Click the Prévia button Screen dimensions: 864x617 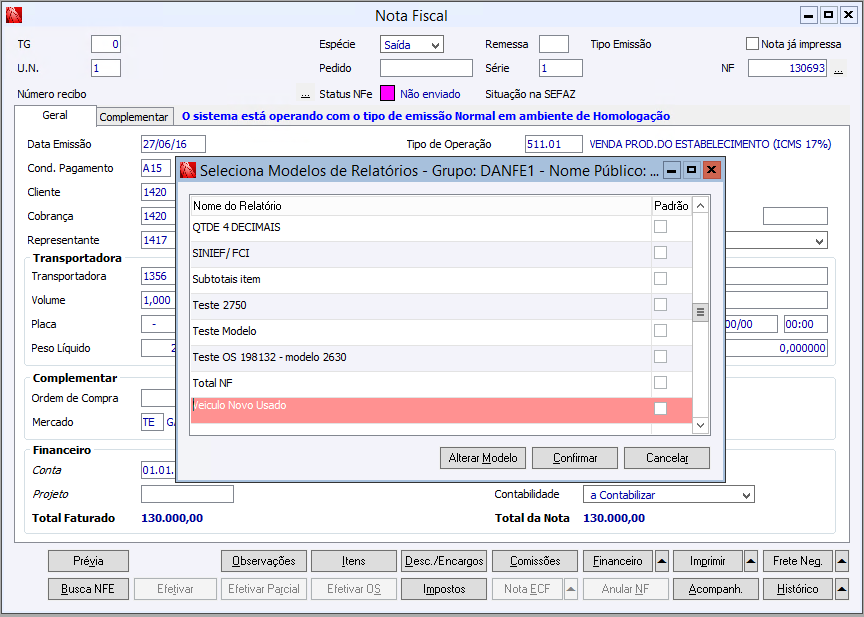(88, 561)
